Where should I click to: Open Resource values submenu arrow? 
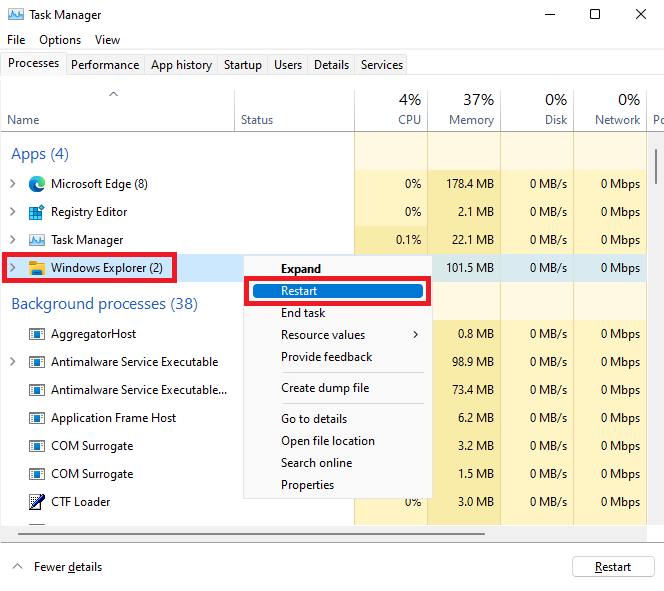pos(415,335)
